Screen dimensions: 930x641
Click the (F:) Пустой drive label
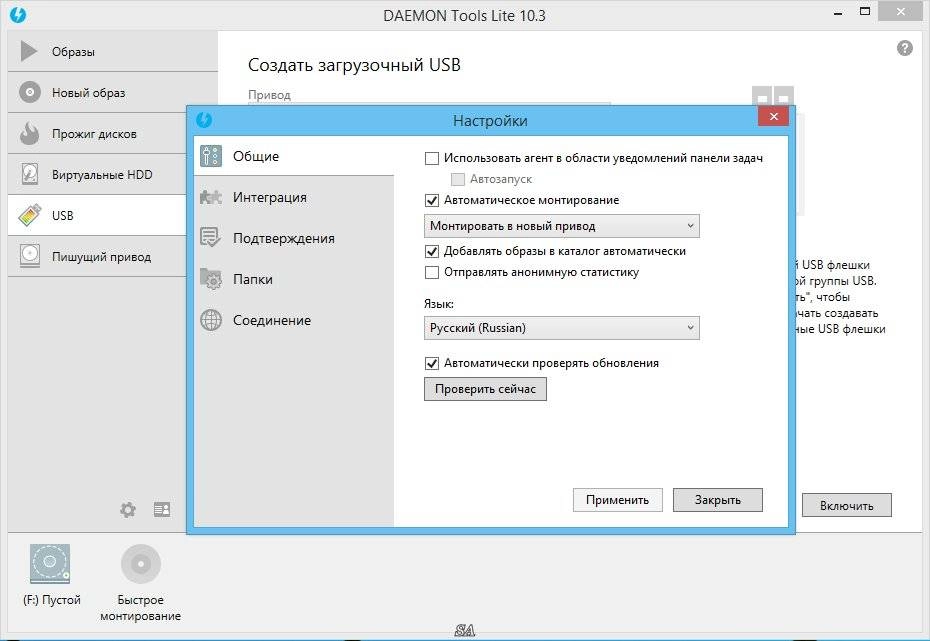[x=52, y=599]
